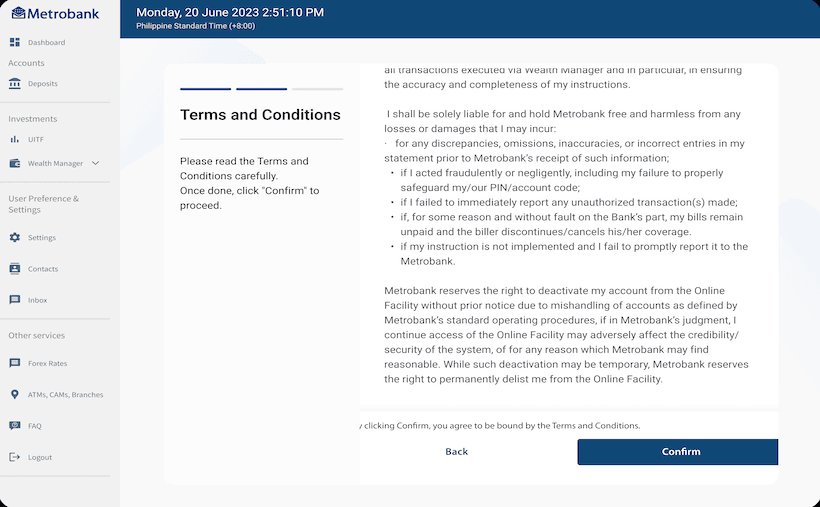820x507 pixels.
Task: Click the first progress step bar
Action: [206, 89]
